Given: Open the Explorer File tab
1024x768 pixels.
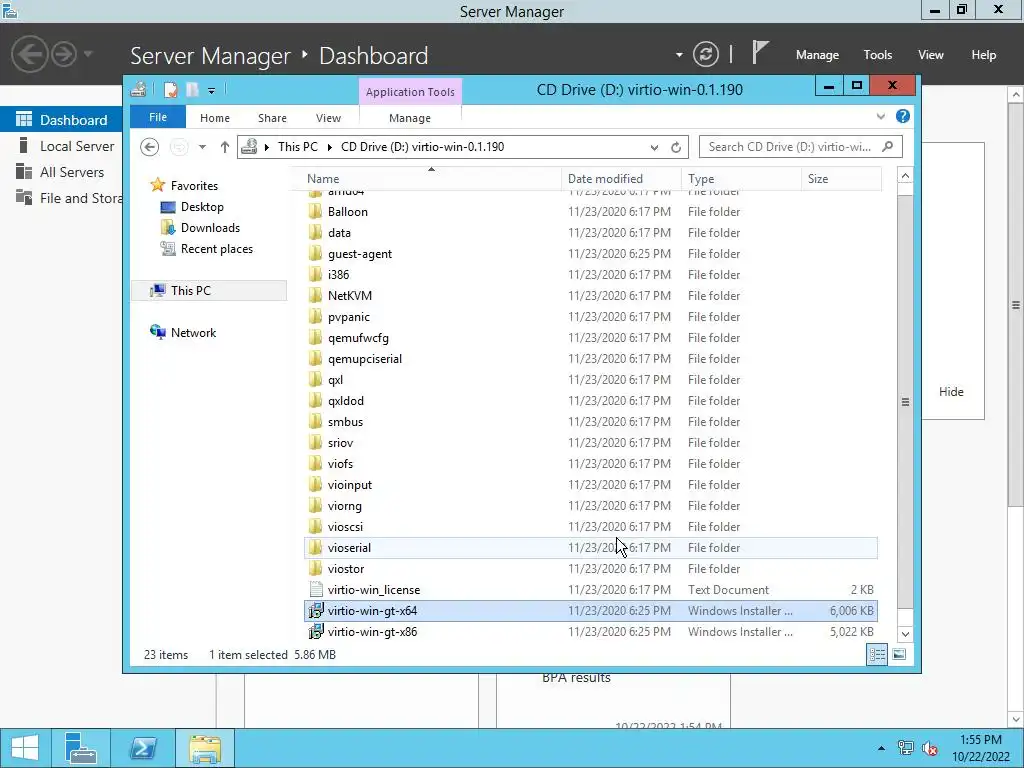Looking at the screenshot, I should click(158, 117).
